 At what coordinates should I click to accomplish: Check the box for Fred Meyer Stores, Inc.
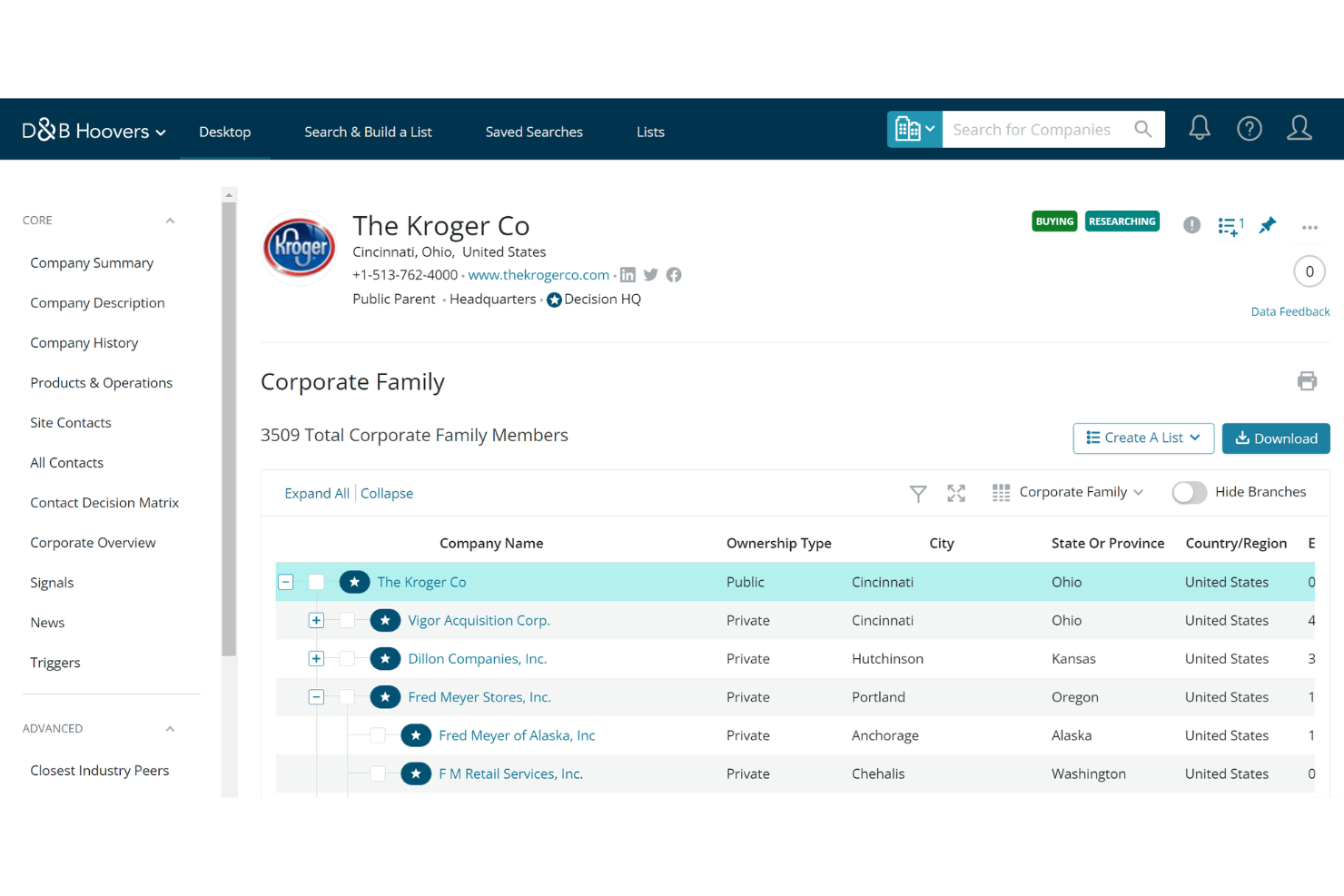click(347, 697)
